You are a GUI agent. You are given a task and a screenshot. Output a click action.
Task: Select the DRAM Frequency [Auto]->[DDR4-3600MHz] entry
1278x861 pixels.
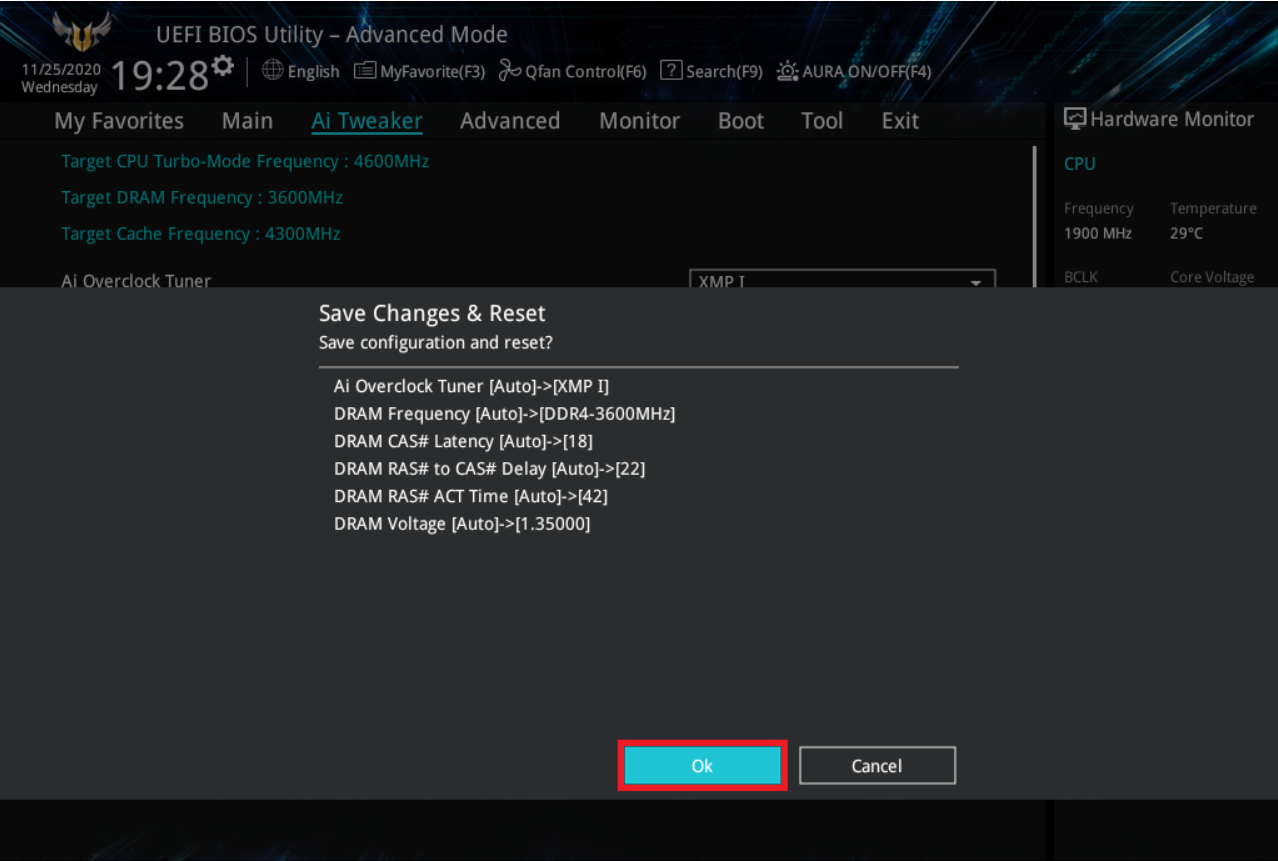point(504,414)
